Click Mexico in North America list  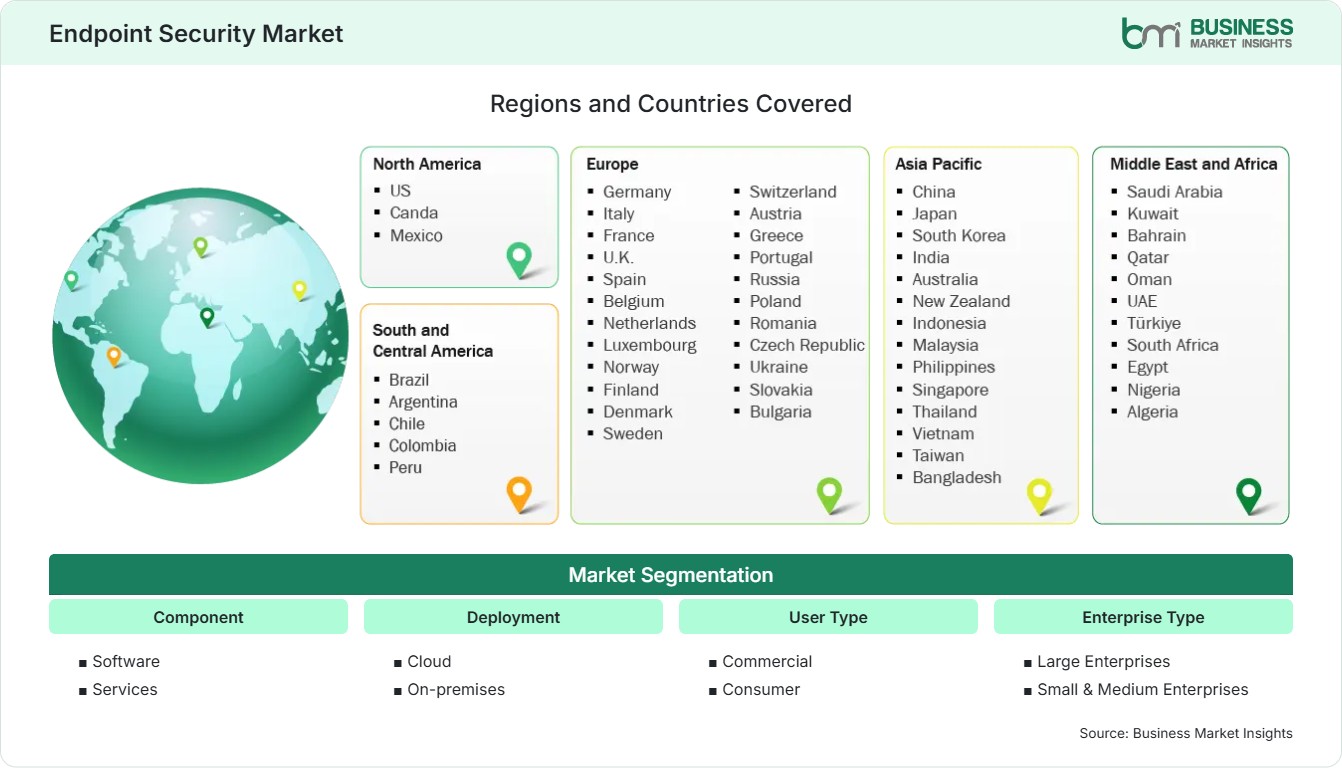[x=416, y=235]
